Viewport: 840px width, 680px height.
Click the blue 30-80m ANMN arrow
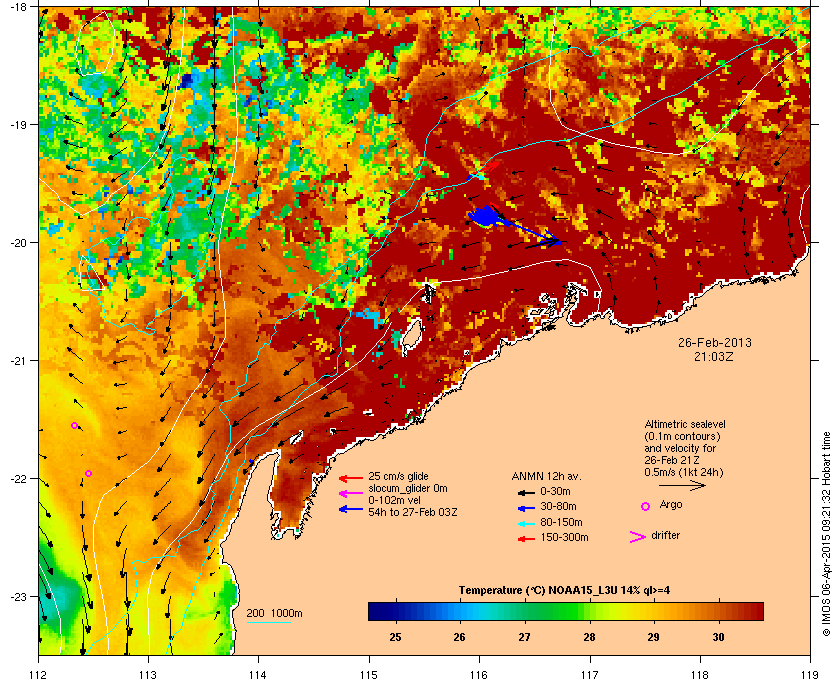point(526,508)
